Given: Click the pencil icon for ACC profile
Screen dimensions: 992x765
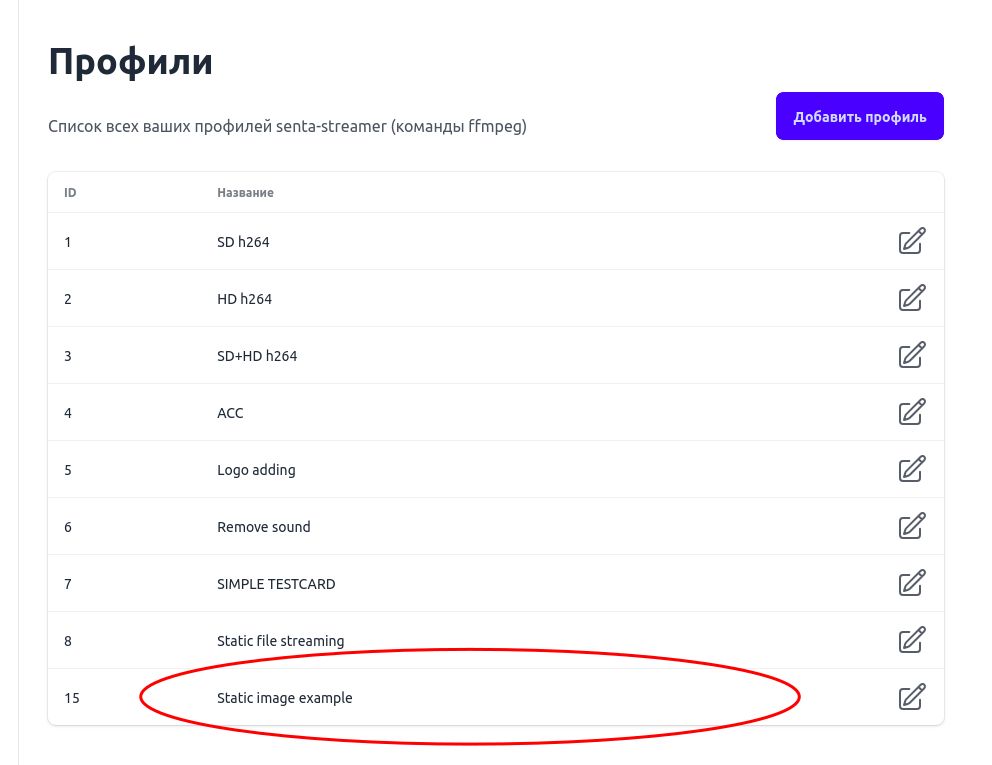Looking at the screenshot, I should tap(911, 412).
